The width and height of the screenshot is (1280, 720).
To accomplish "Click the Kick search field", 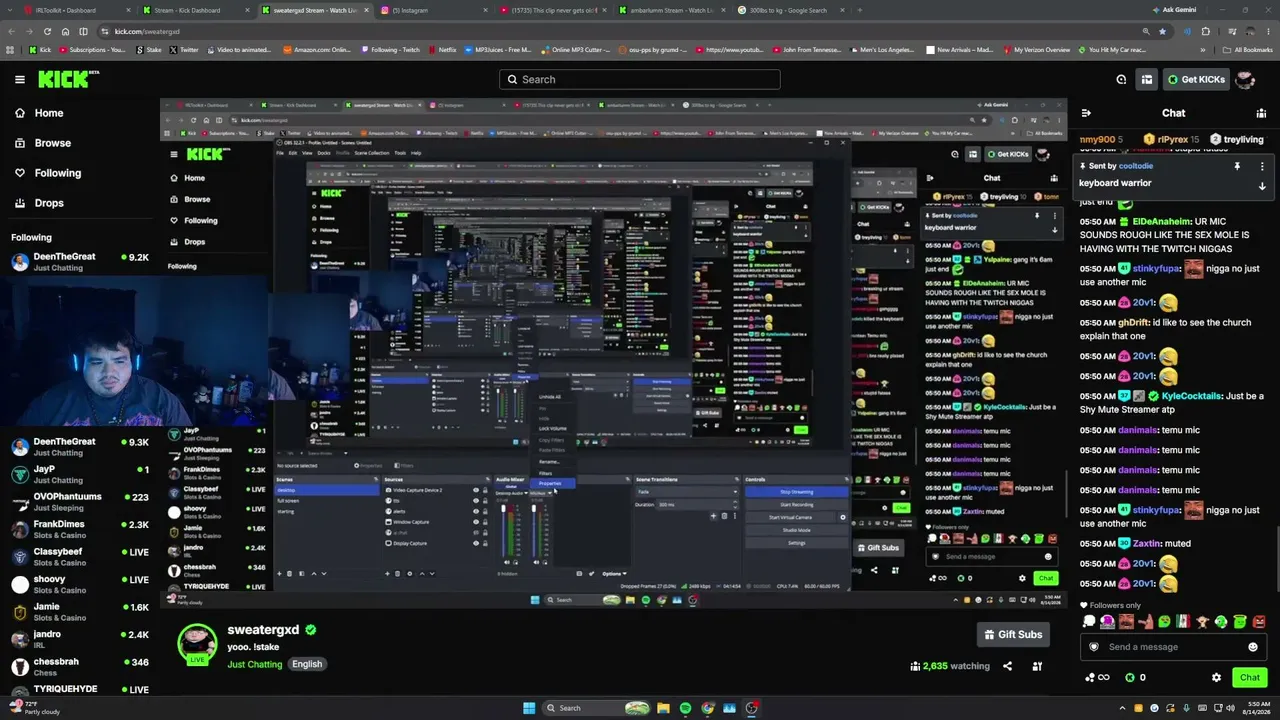I will 640,79.
